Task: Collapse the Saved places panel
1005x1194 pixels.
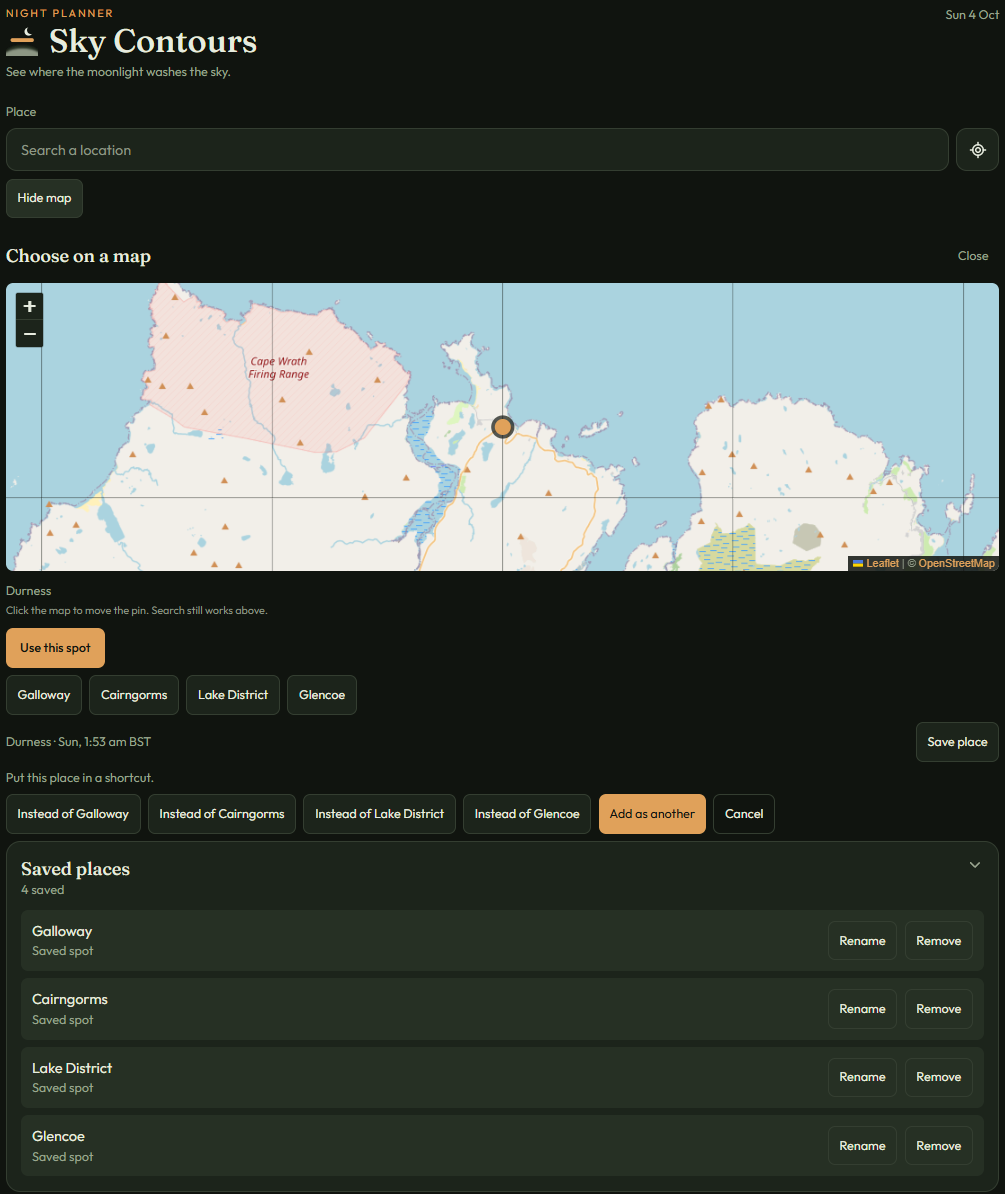Action: (975, 865)
